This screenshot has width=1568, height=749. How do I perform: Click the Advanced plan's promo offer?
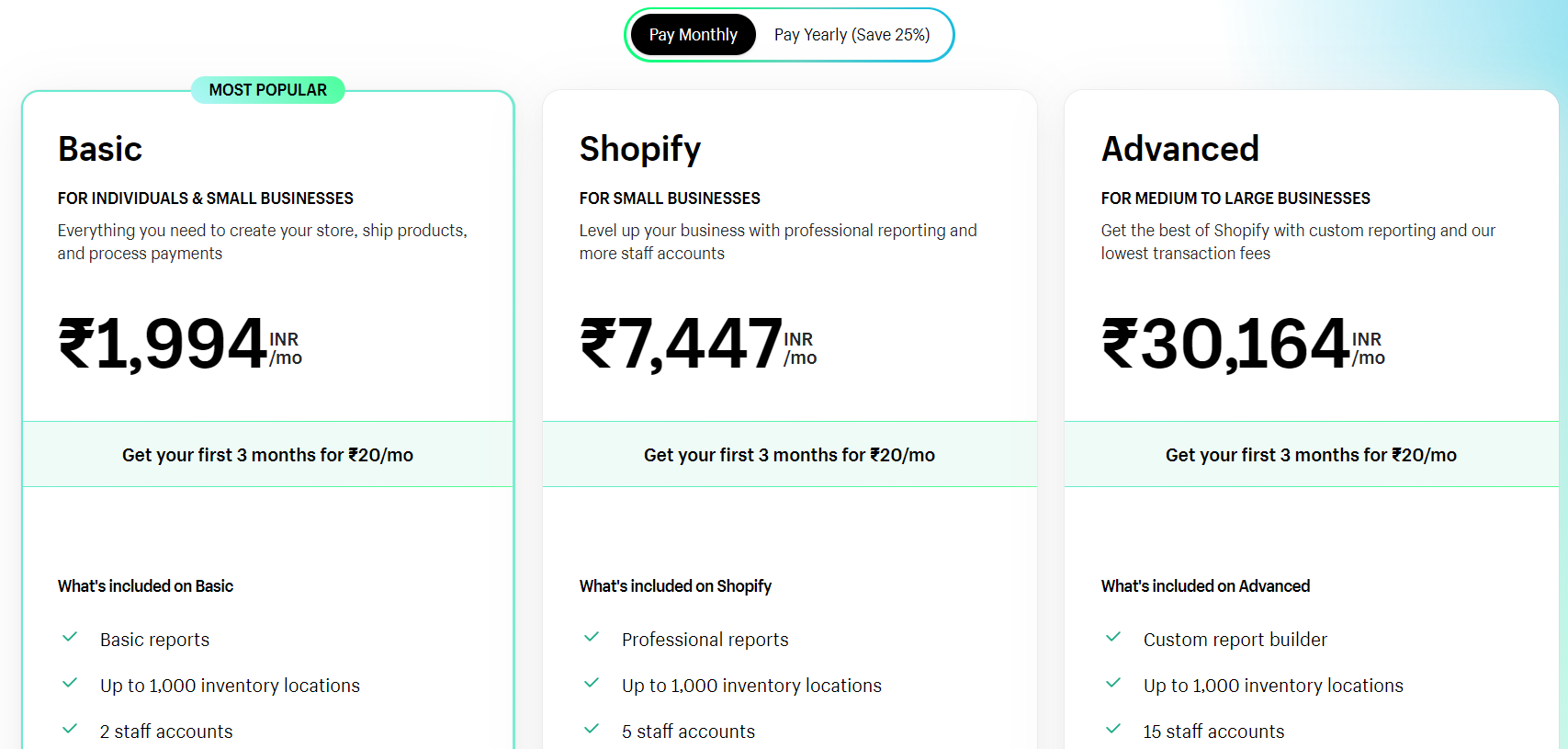coord(1311,454)
